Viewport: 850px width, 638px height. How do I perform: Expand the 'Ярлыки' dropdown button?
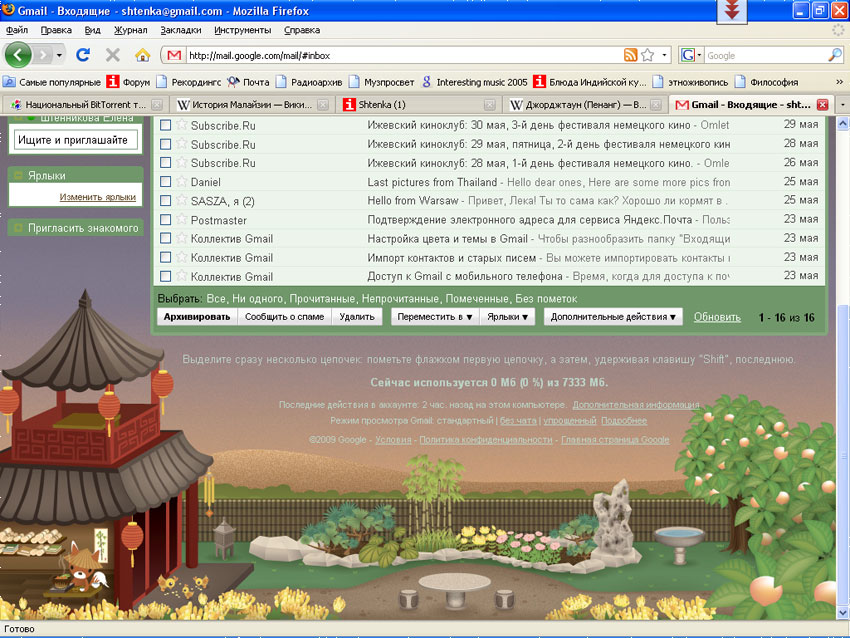click(x=507, y=317)
